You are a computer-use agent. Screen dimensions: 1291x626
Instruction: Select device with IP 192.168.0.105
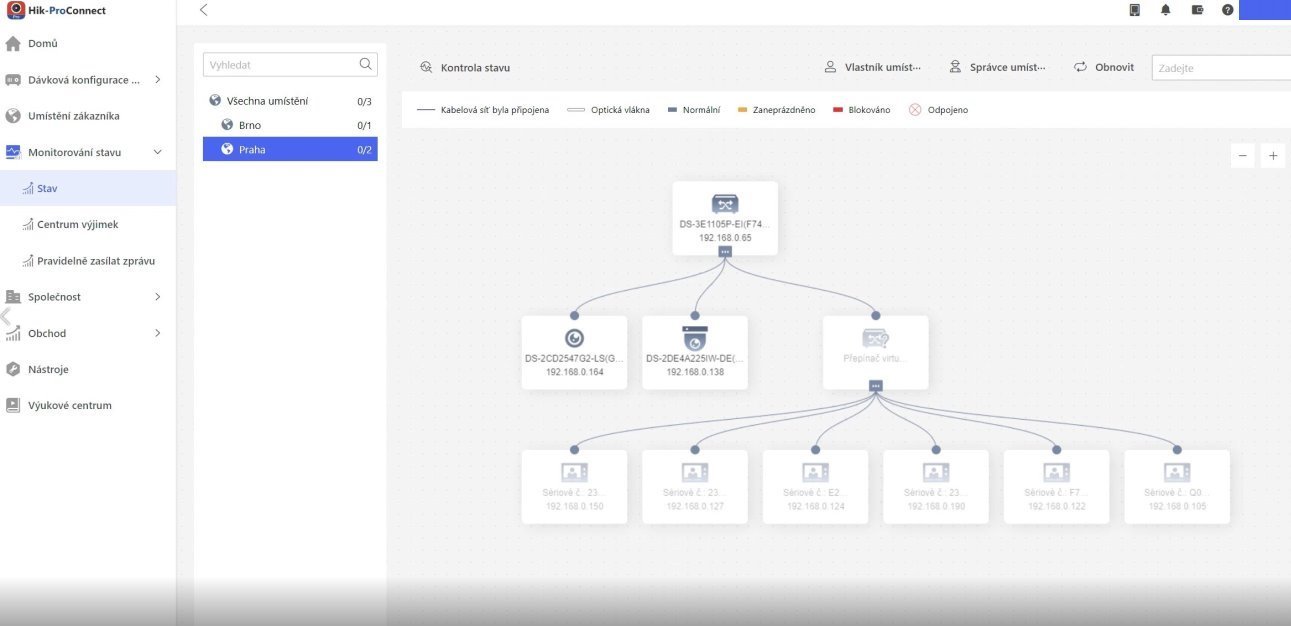[x=1176, y=486]
